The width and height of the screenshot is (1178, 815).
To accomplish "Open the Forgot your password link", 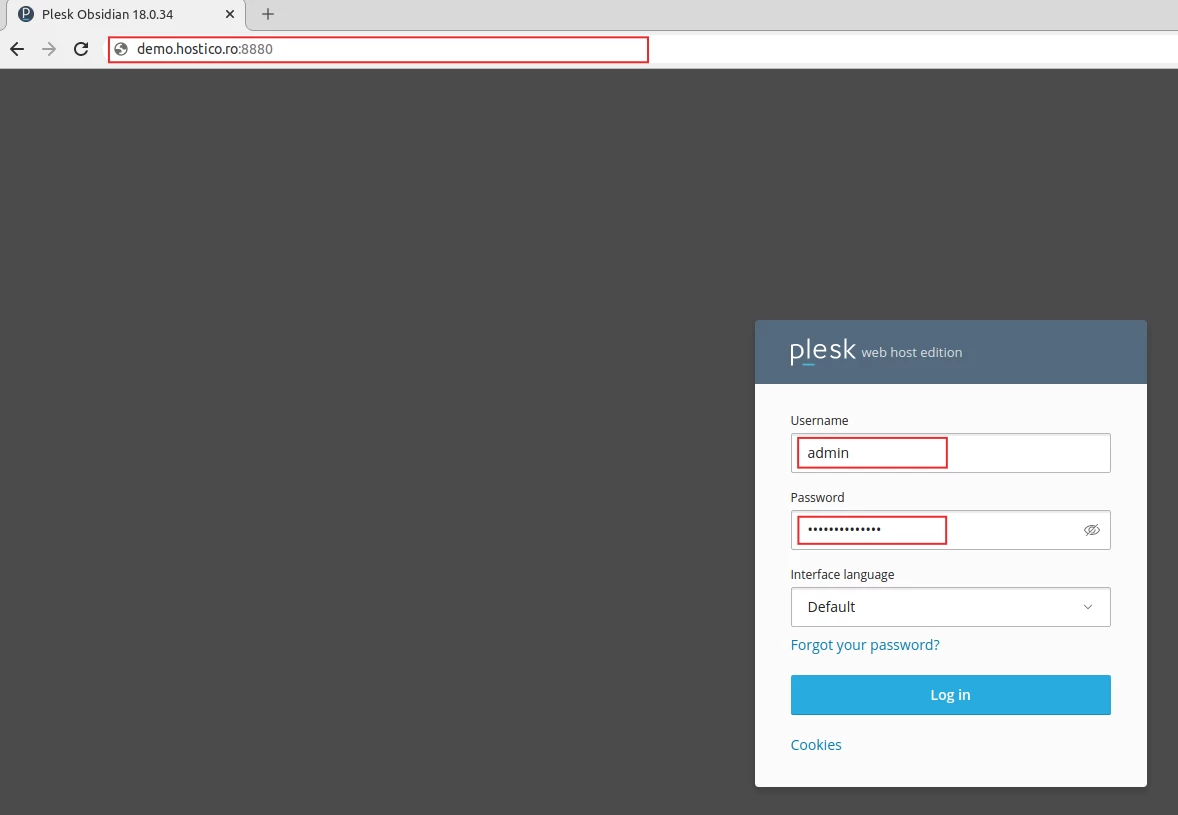I will click(865, 645).
